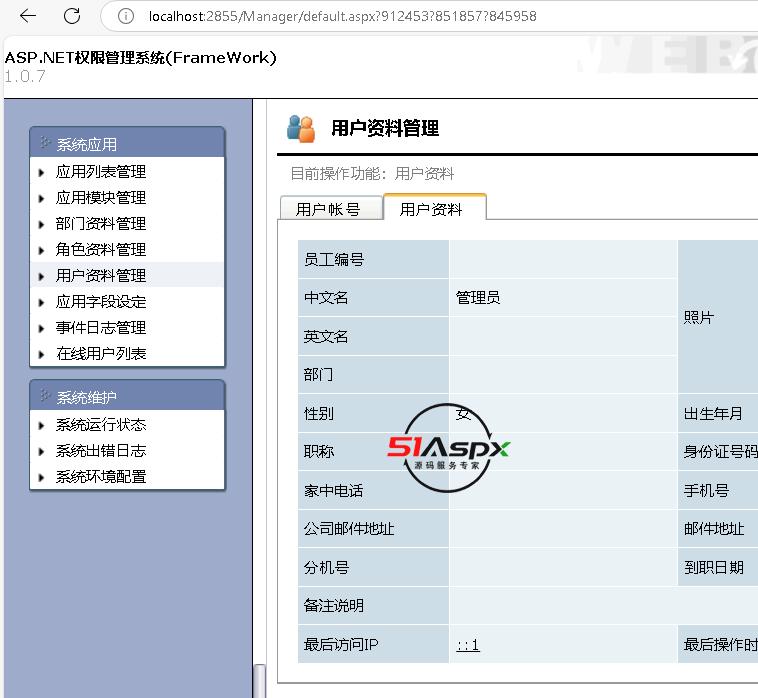The height and width of the screenshot is (698, 758).
Task: Click the 性别 label cell
Action: pos(373,413)
